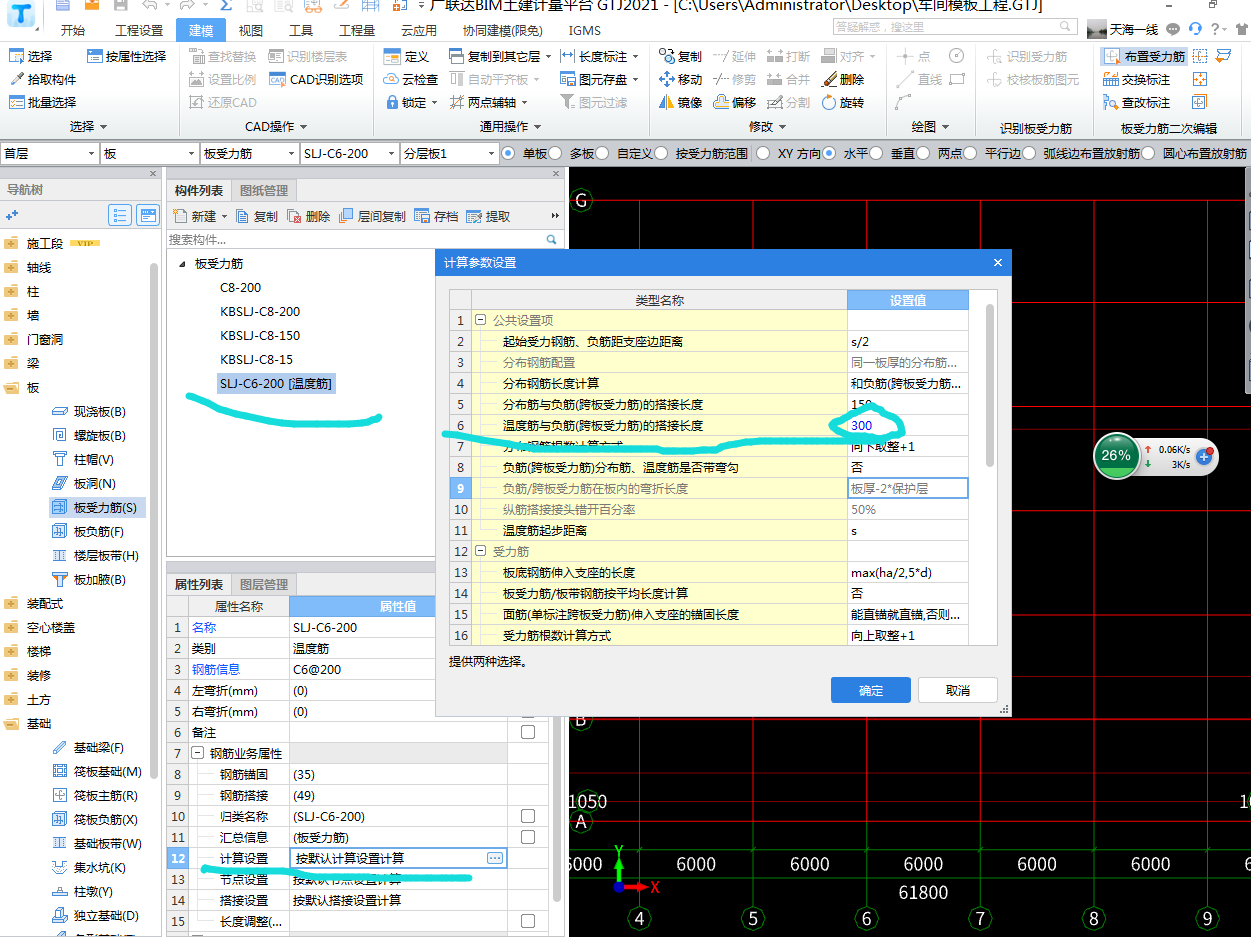Switch to 图层管理 tab
The width and height of the screenshot is (1251, 937).
pyautogui.click(x=264, y=585)
